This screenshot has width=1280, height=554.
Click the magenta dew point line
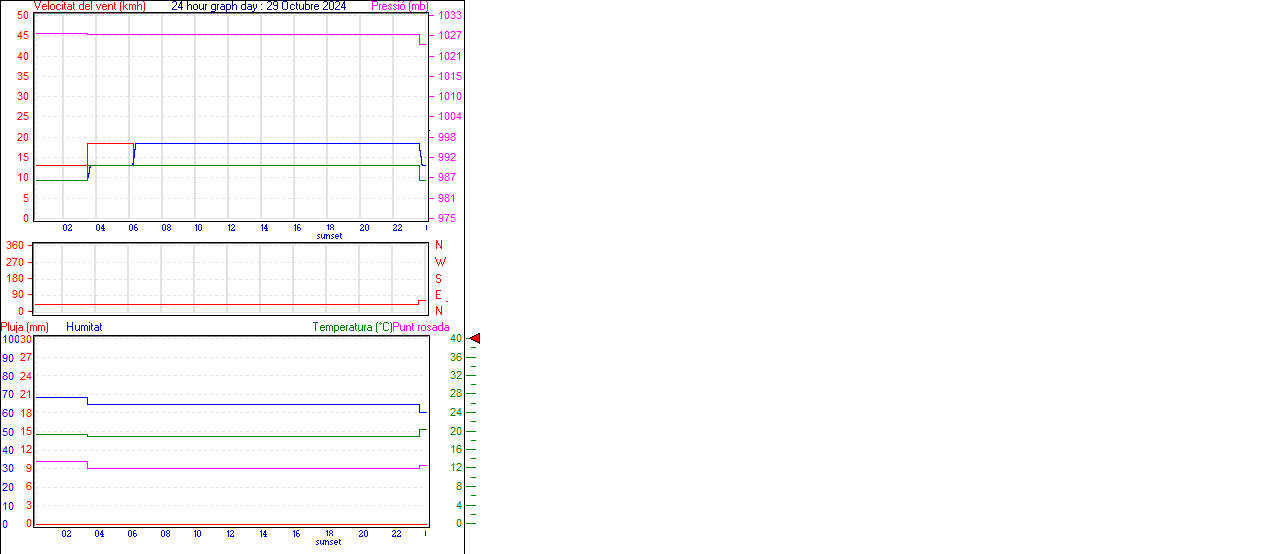(x=250, y=468)
